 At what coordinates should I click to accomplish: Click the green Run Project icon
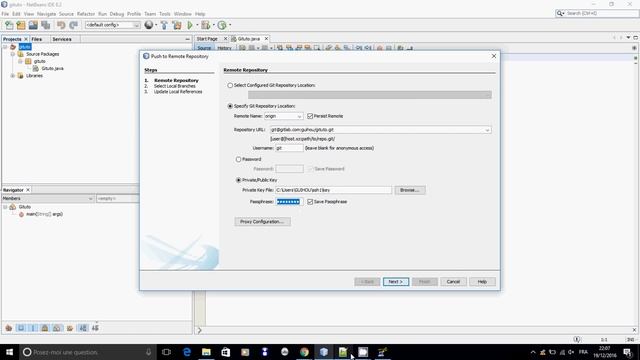coord(190,25)
